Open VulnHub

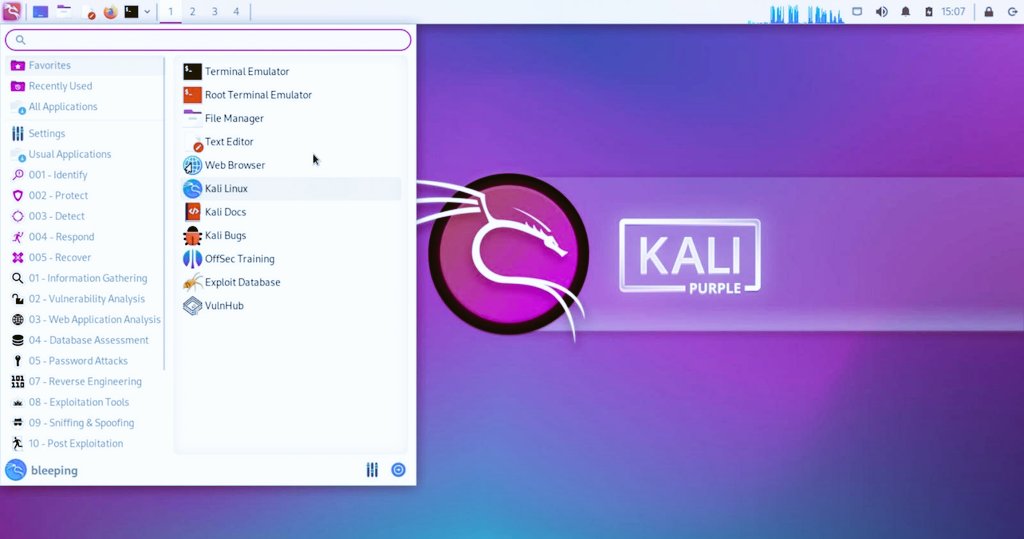pos(291,306)
